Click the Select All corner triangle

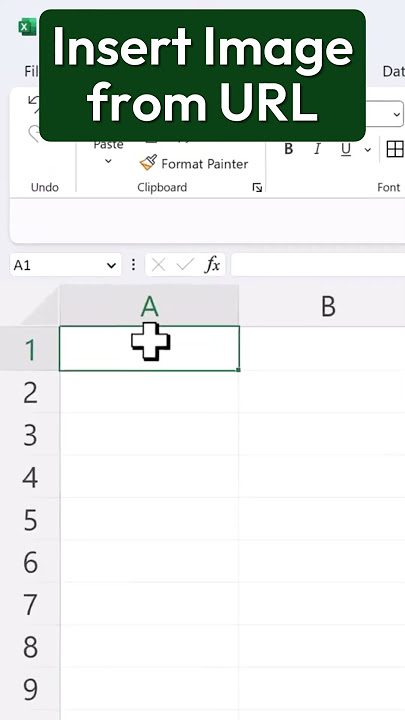tap(39, 310)
